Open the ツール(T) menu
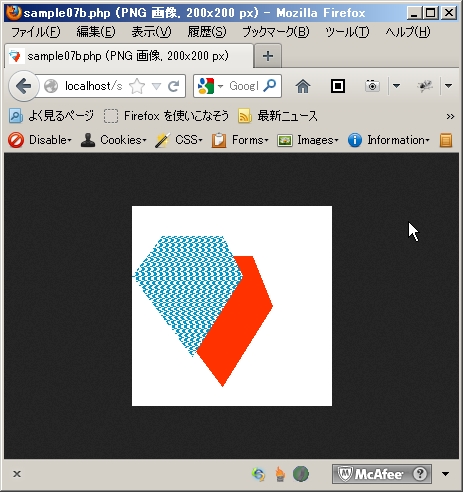The image size is (463, 492). coord(347,32)
